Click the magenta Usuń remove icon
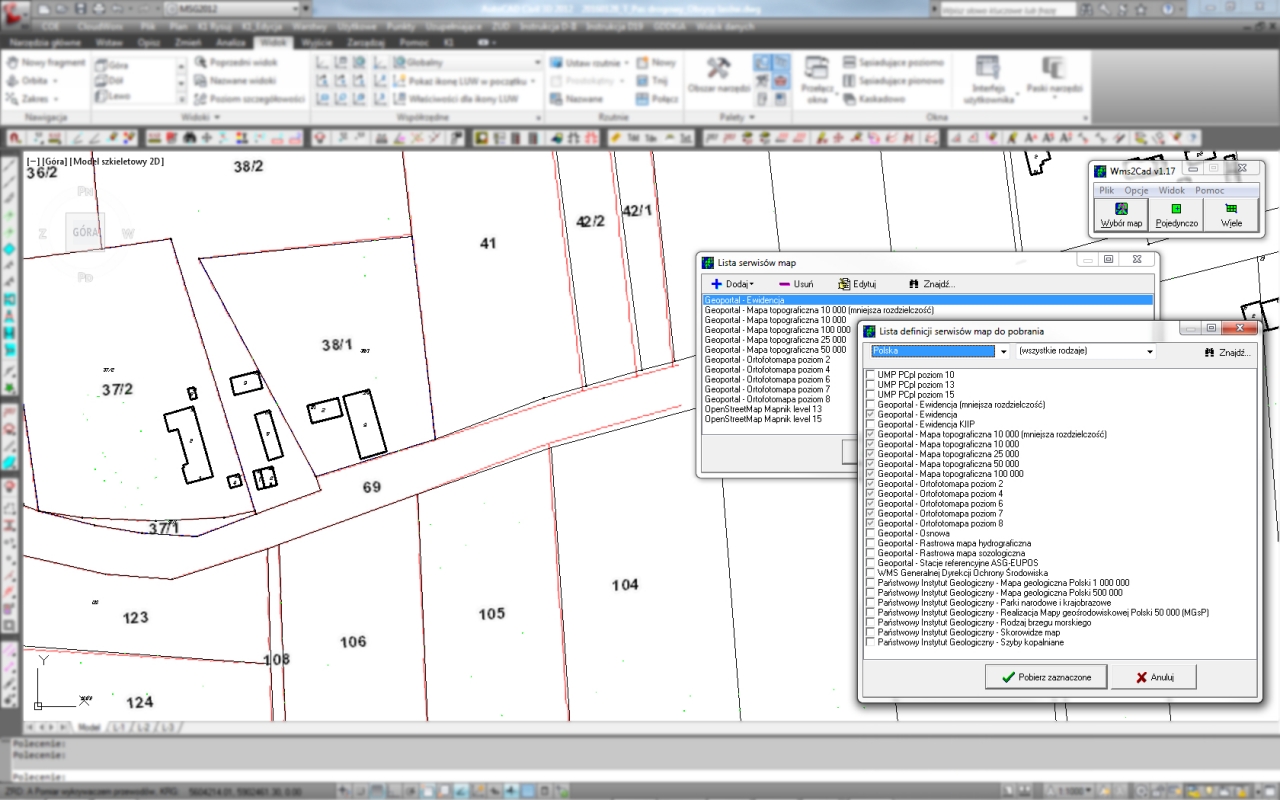This screenshot has width=1280, height=800. [785, 284]
